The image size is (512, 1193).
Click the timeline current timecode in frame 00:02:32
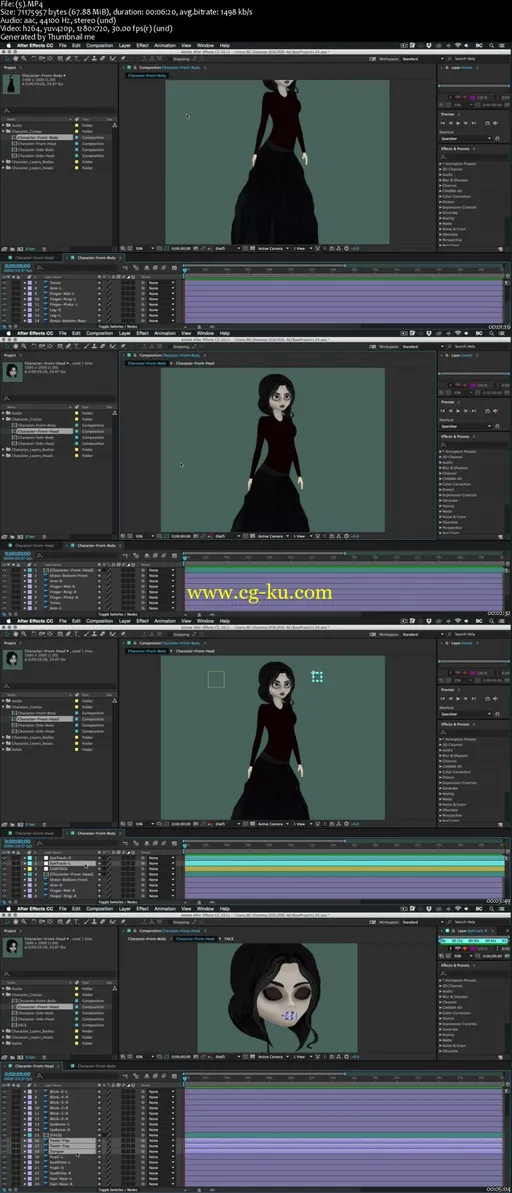click(17, 554)
